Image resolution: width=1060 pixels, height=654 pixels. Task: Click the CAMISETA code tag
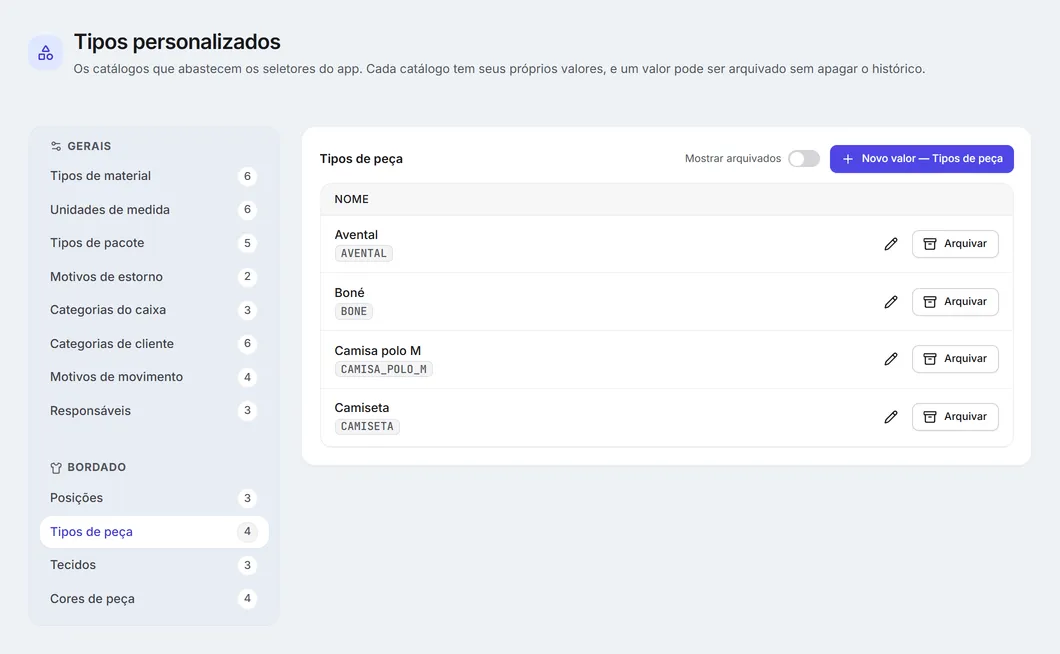coord(367,426)
